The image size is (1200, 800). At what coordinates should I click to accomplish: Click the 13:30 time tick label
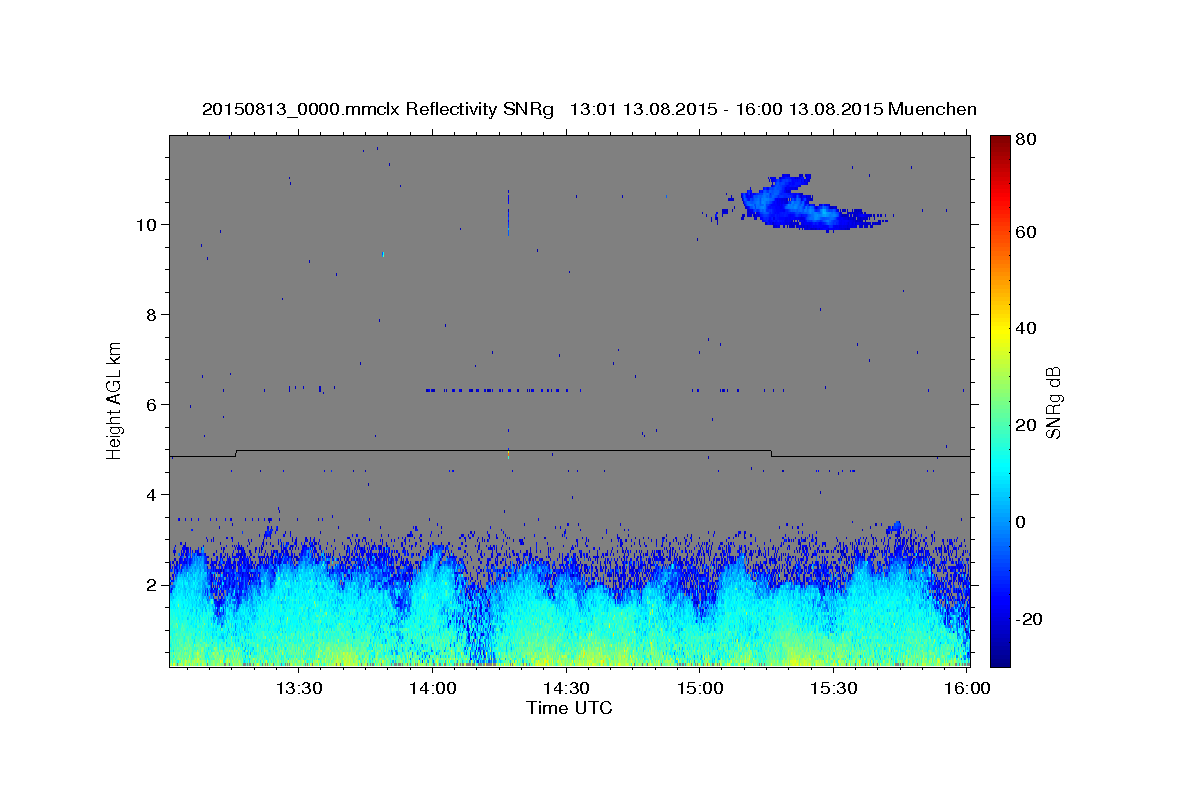click(x=298, y=688)
